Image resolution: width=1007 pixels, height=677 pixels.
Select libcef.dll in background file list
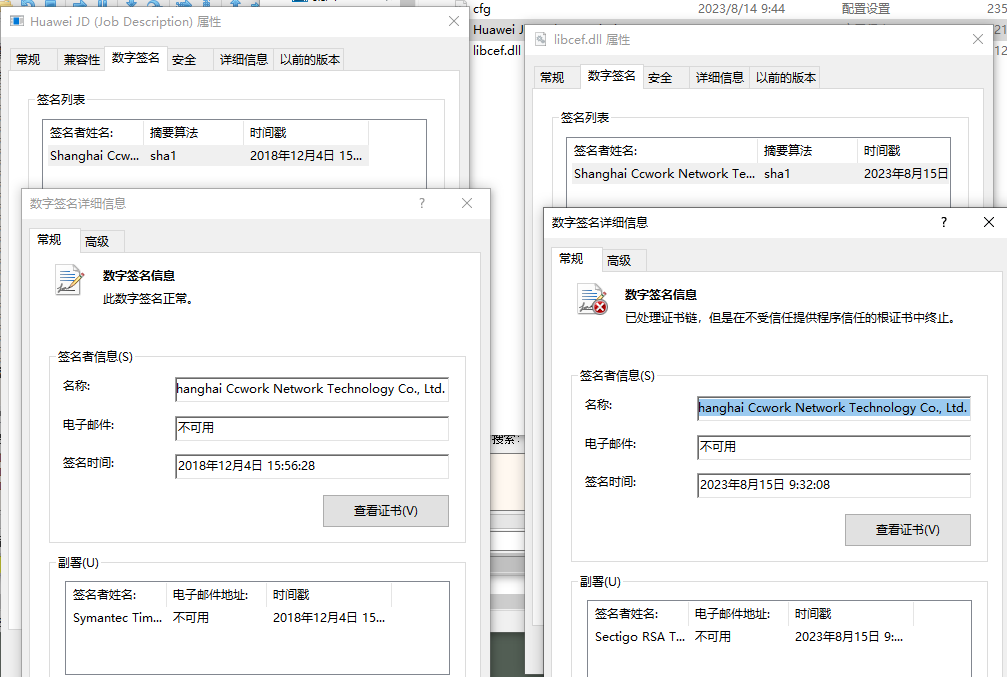click(x=496, y=50)
